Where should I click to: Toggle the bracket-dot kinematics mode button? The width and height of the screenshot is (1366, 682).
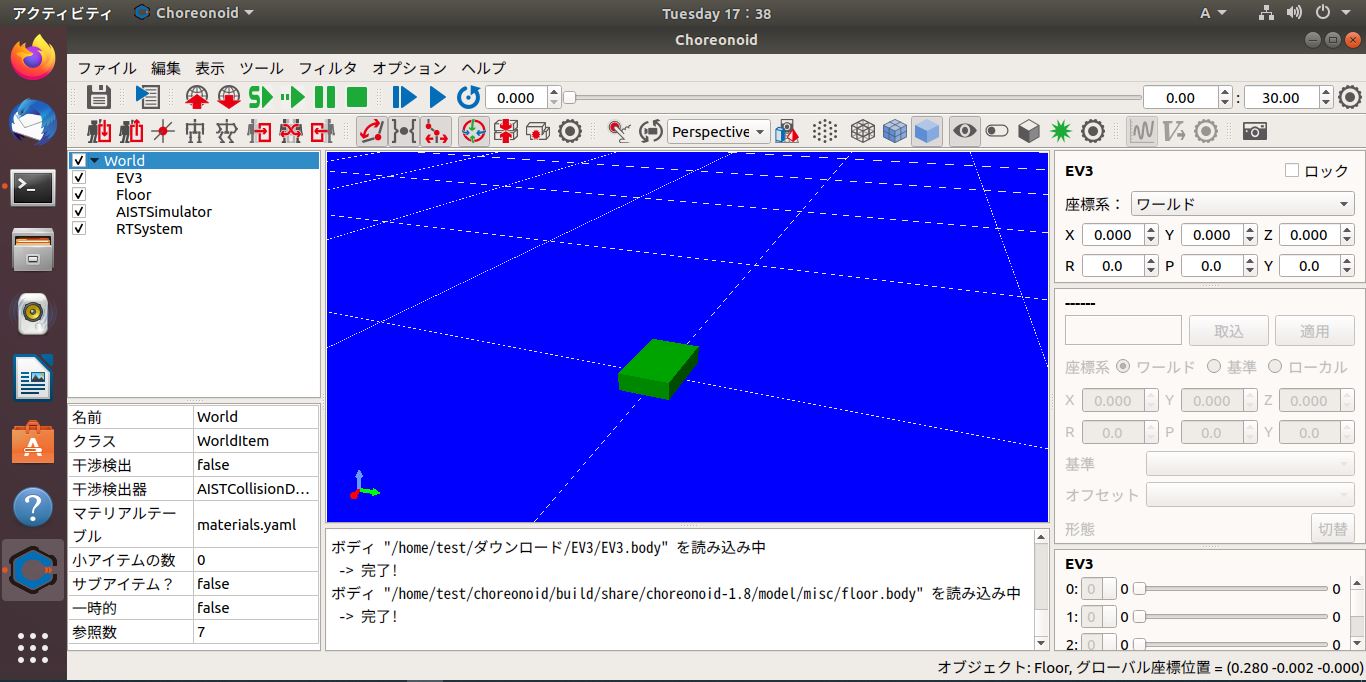click(x=404, y=131)
